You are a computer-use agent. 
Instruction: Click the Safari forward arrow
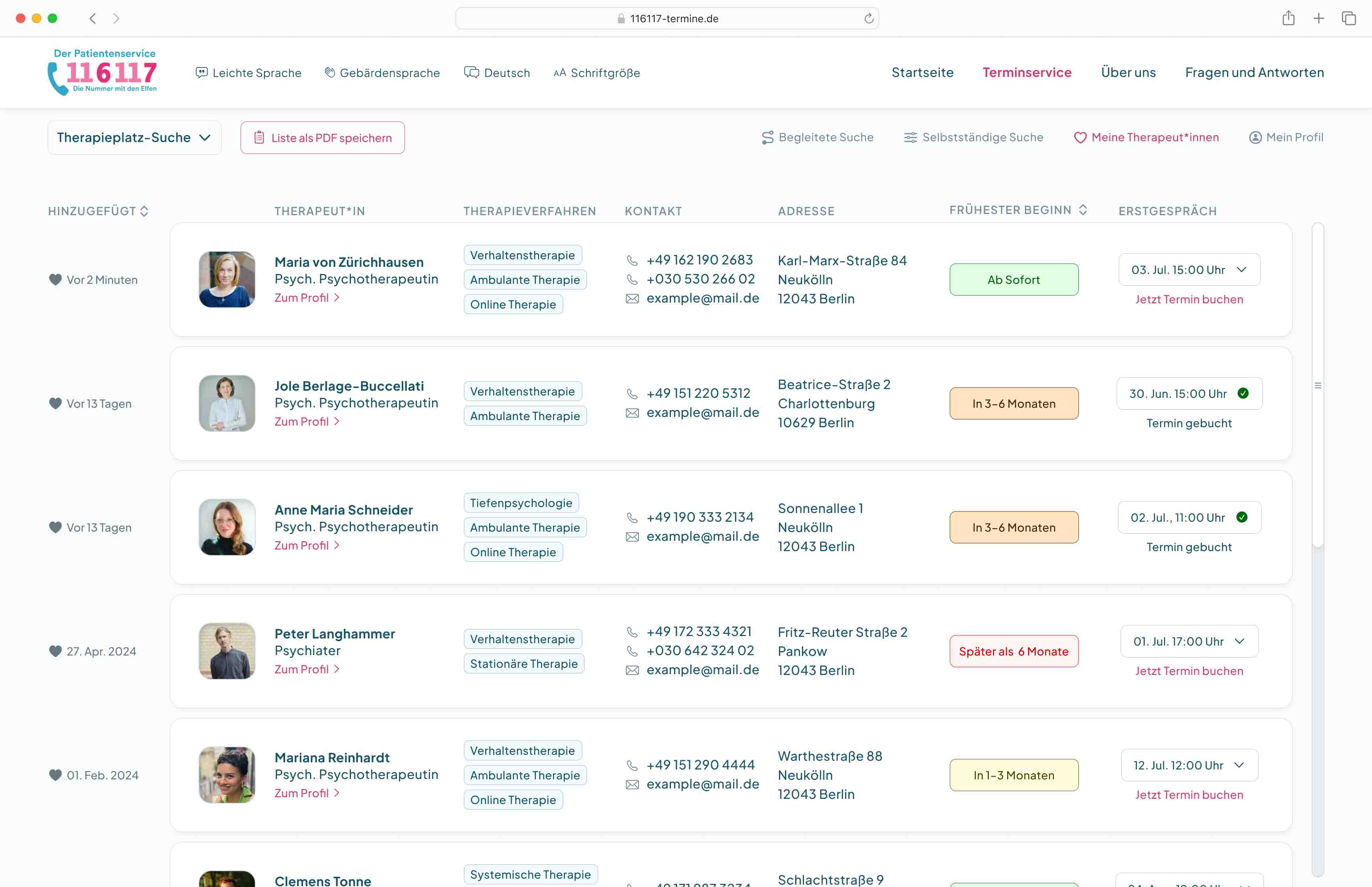[x=116, y=18]
